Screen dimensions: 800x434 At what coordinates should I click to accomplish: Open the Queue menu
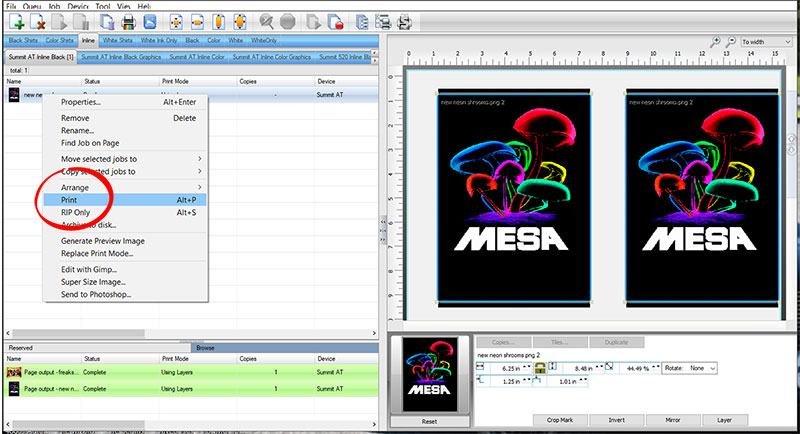tap(32, 6)
